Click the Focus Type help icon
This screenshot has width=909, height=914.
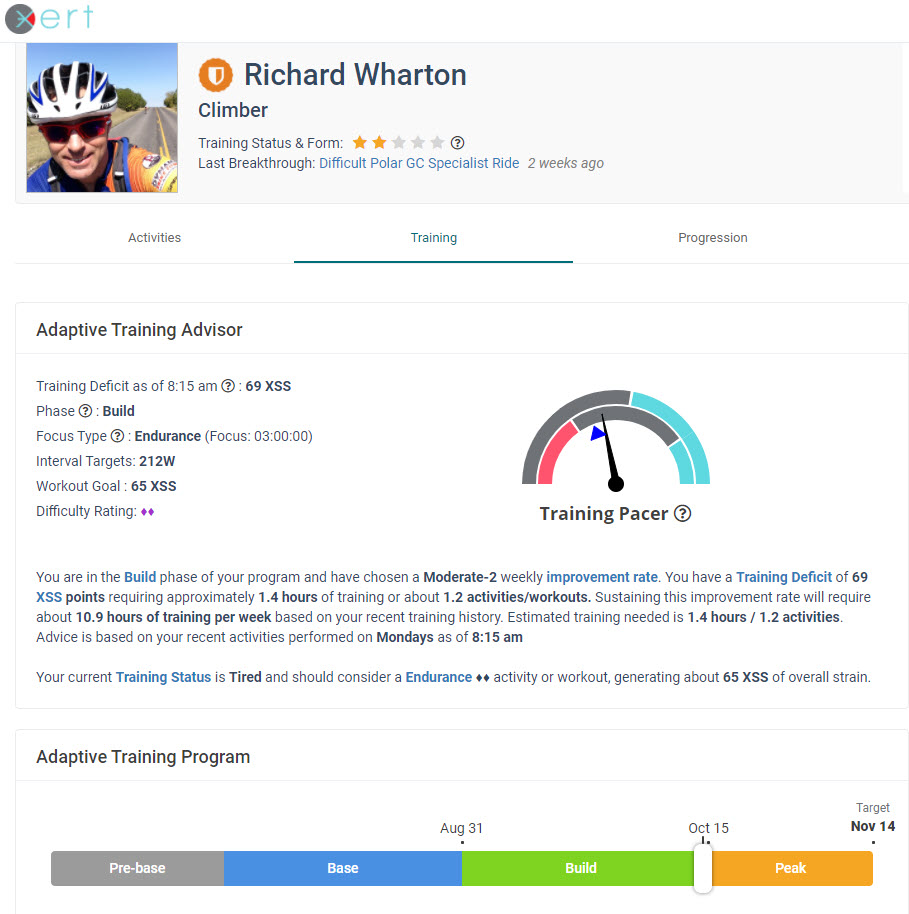117,436
